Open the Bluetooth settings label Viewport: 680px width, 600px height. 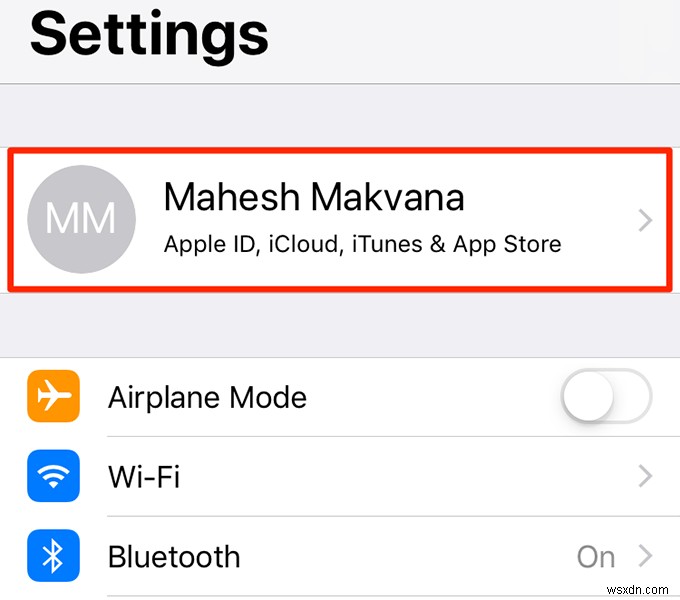174,557
